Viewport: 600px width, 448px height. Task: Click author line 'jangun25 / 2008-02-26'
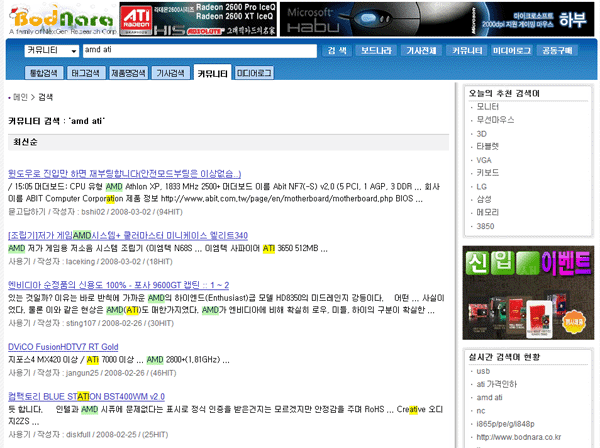[92, 373]
